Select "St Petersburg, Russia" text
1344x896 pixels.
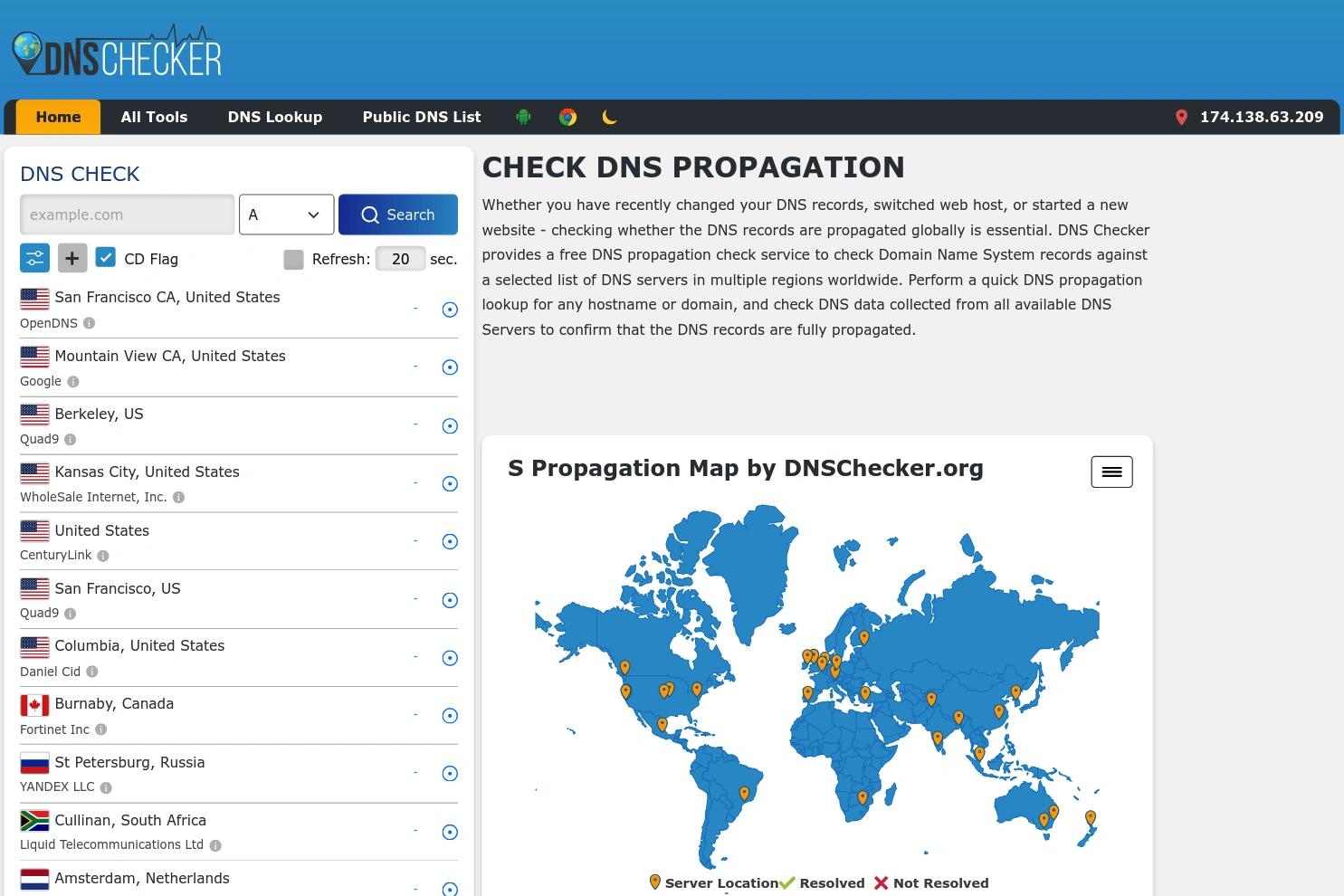(x=129, y=762)
